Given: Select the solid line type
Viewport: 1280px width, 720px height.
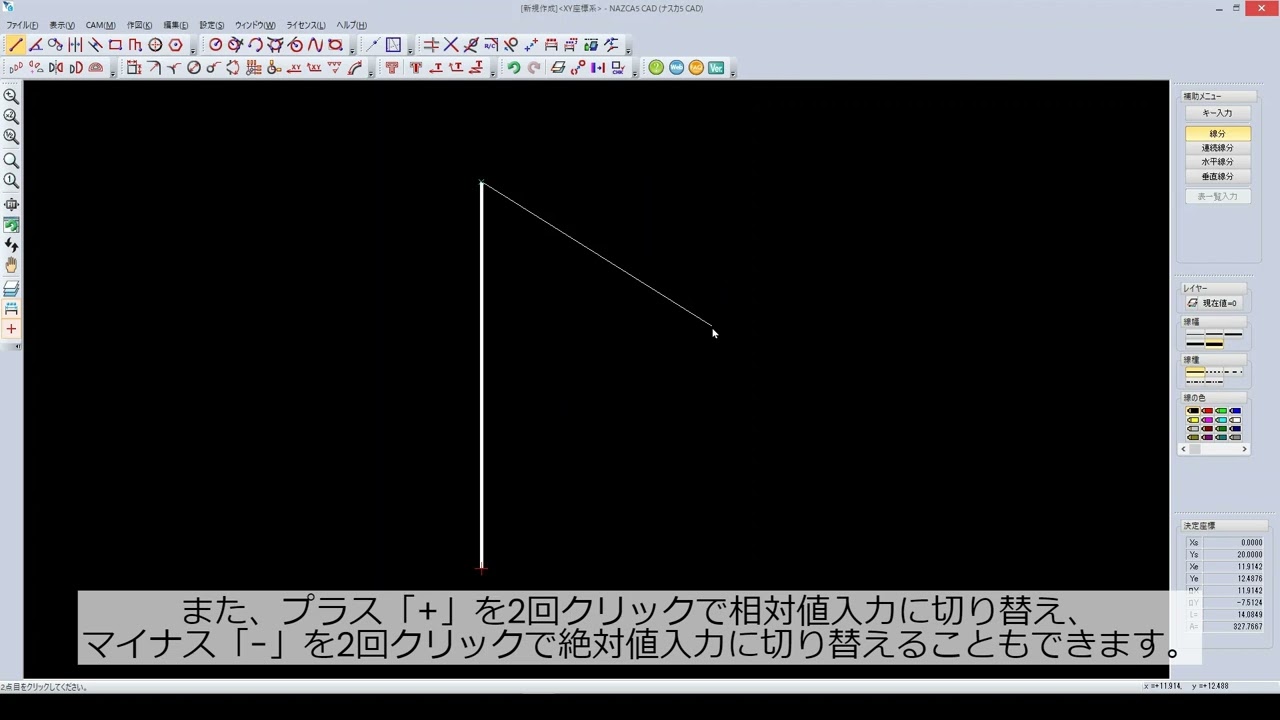Looking at the screenshot, I should click(x=1195, y=371).
